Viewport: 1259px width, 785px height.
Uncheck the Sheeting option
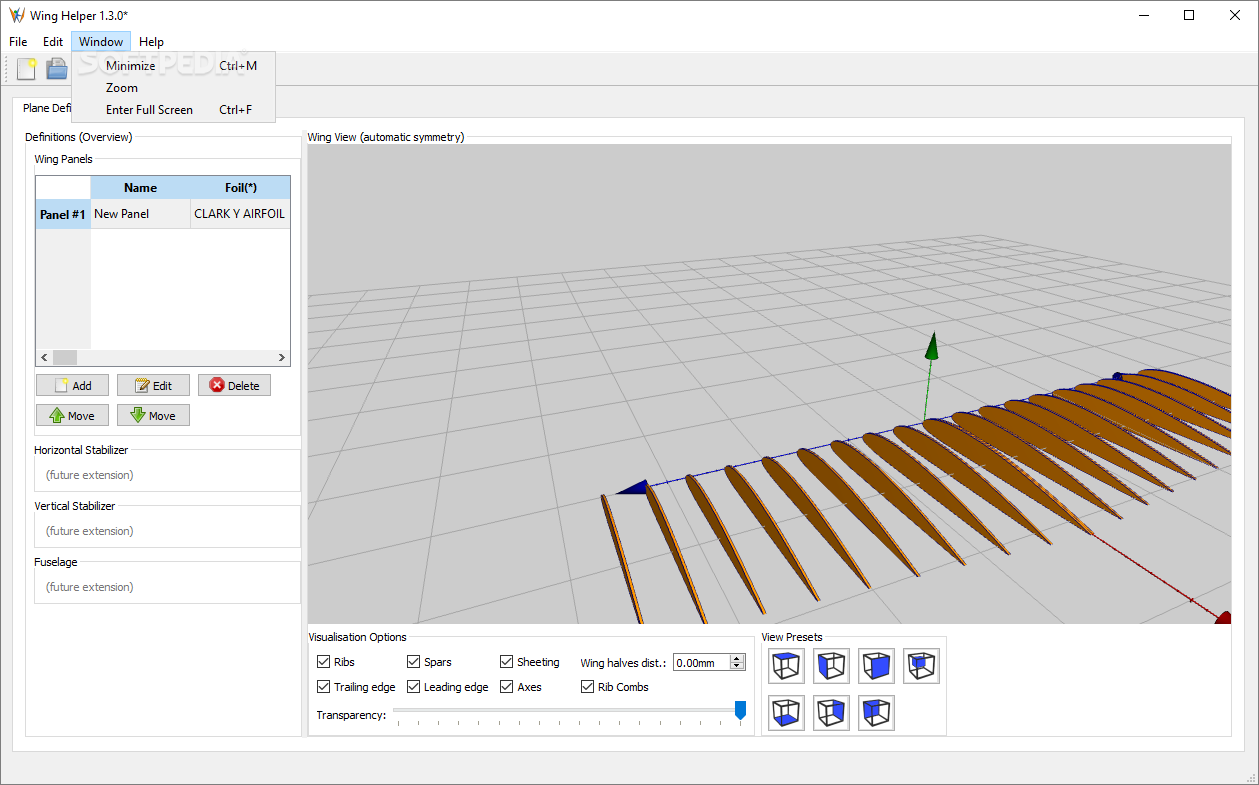(x=507, y=662)
